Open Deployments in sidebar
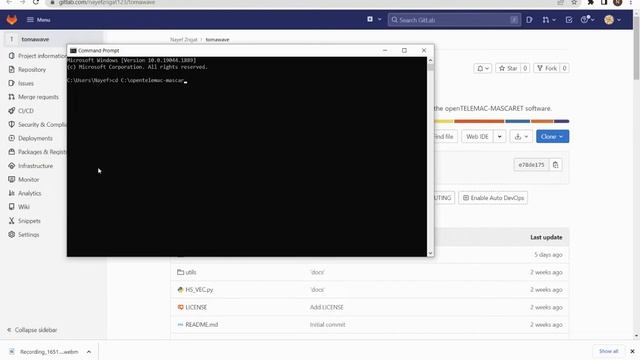Screen dimensions: 640x360 tap(35, 138)
